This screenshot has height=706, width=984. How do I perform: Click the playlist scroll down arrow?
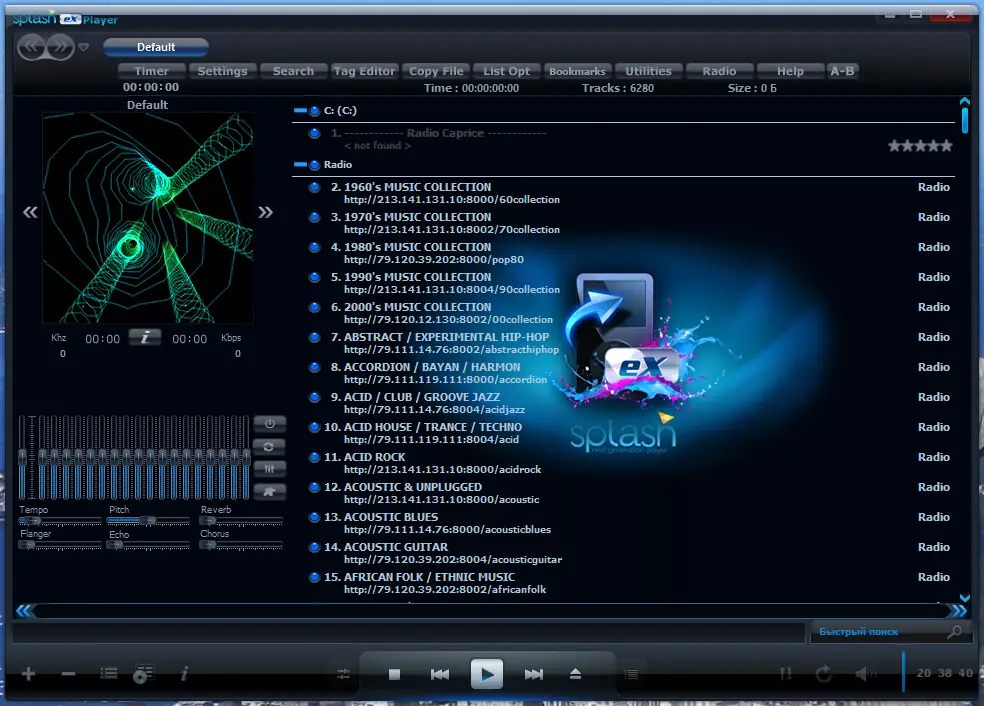(965, 597)
